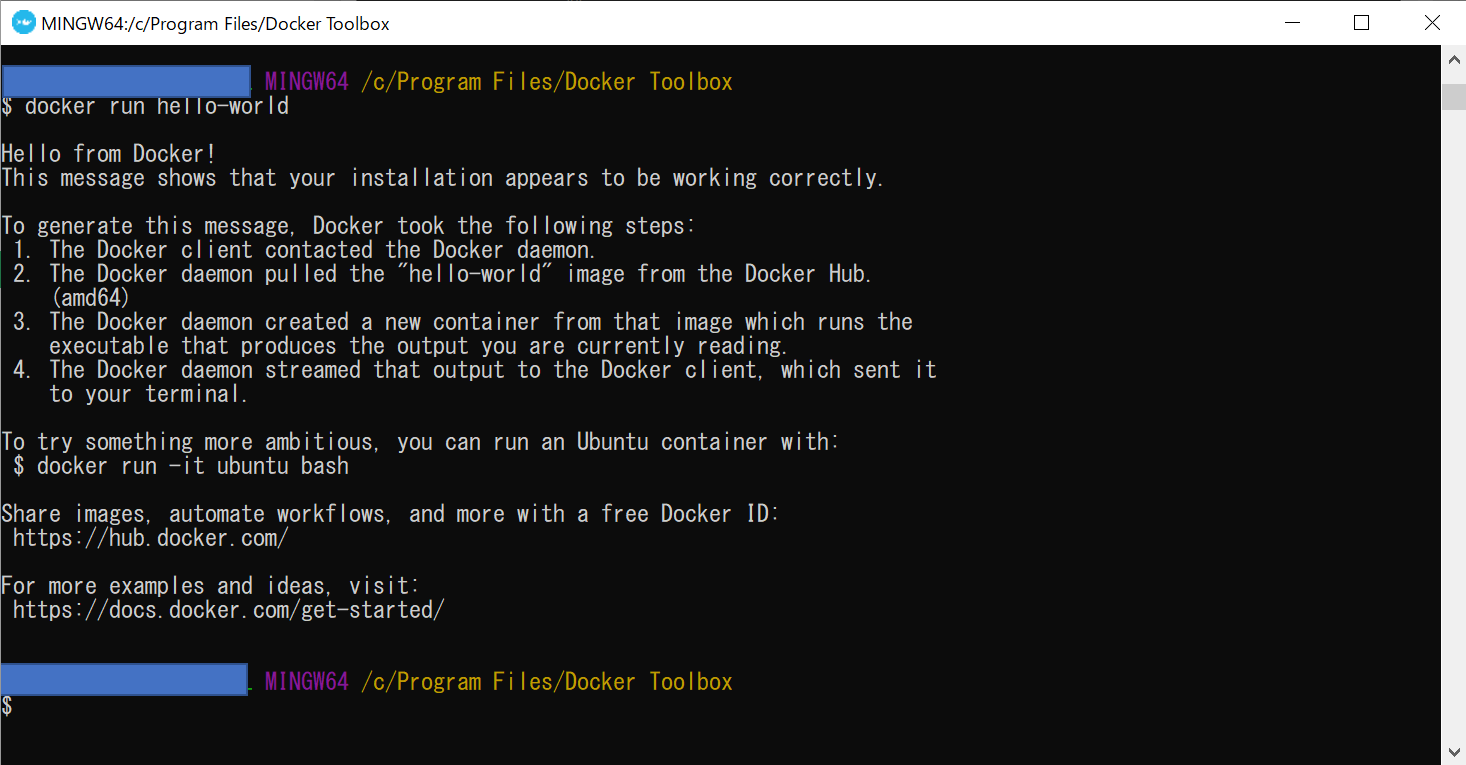
Task: Click the https://hub.docker.com/ URL
Action: click(x=151, y=538)
